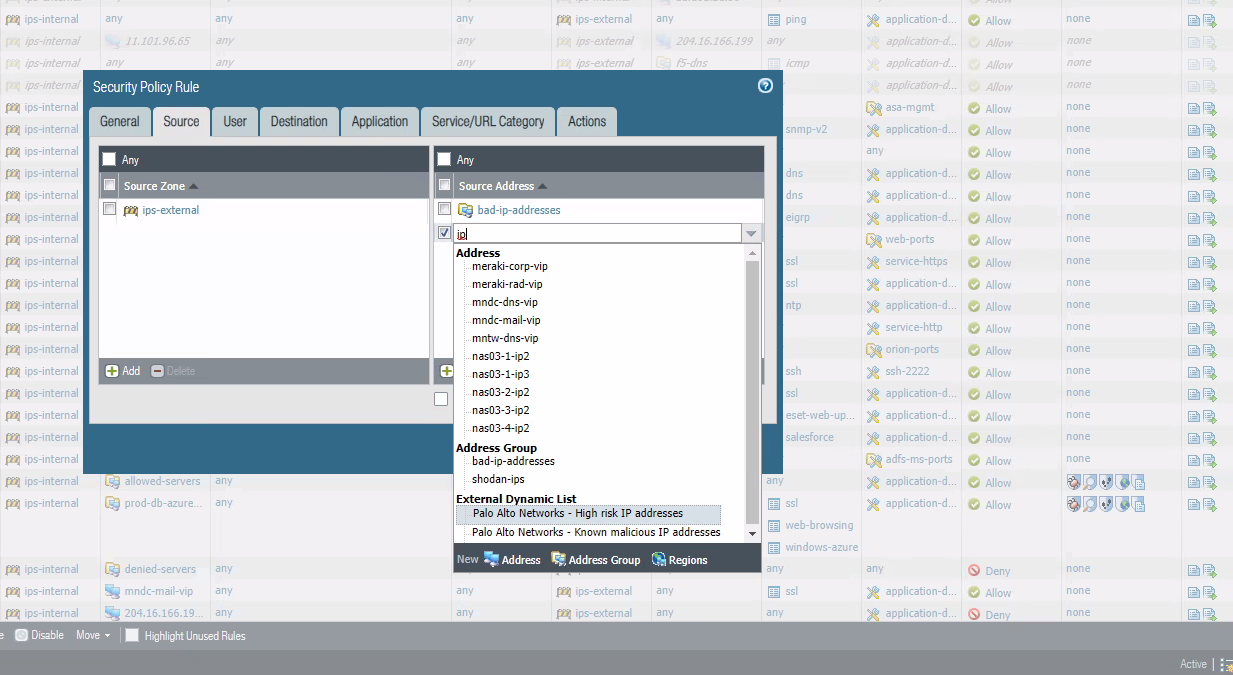Click Add under the Source Zone list
The image size is (1233, 675).
click(x=122, y=370)
